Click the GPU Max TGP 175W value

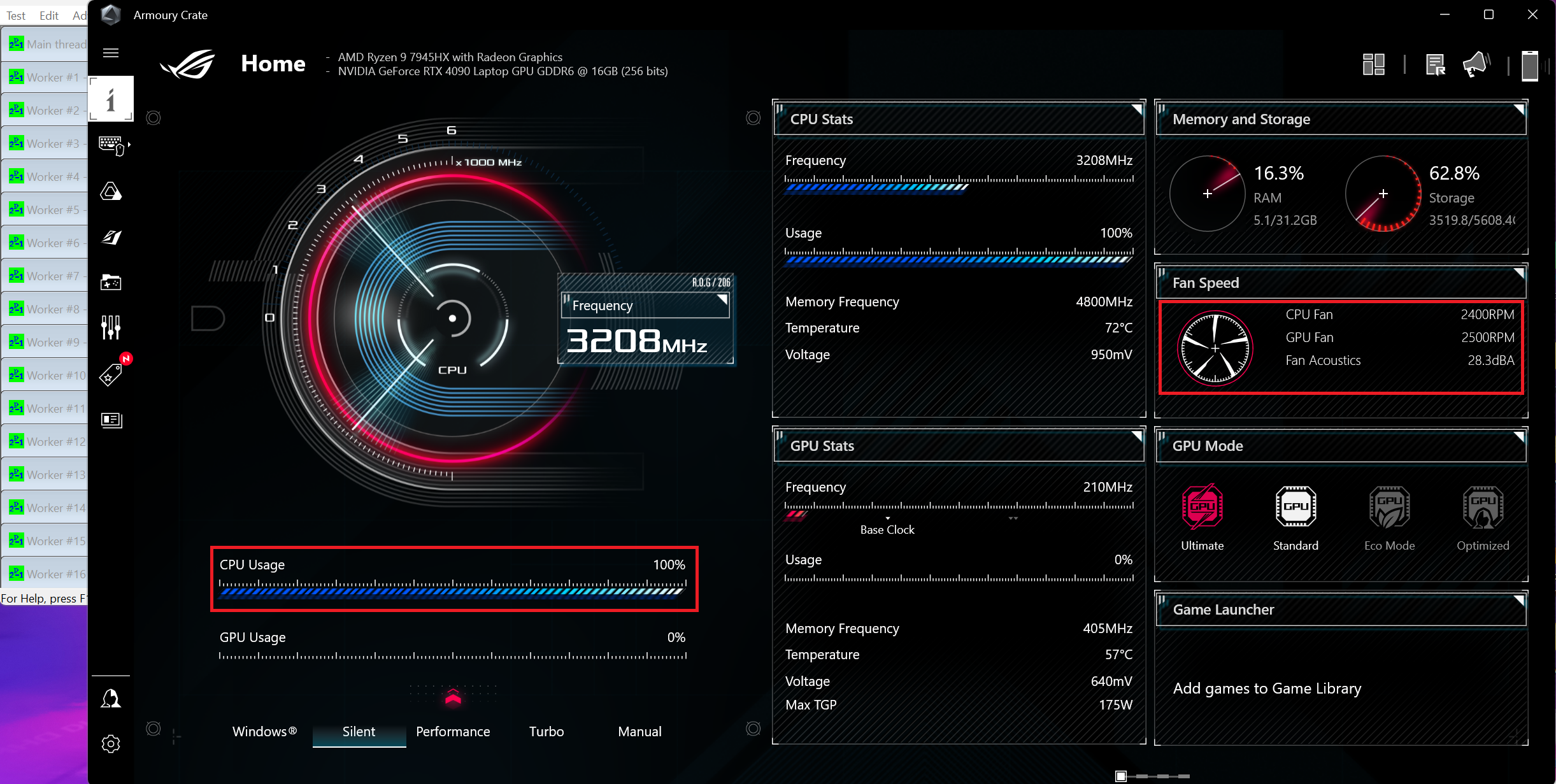[x=1116, y=704]
